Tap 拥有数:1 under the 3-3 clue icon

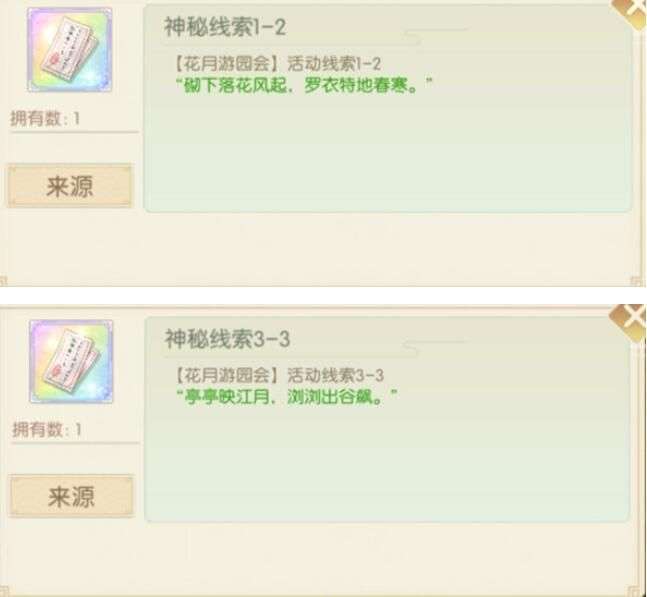47,430
